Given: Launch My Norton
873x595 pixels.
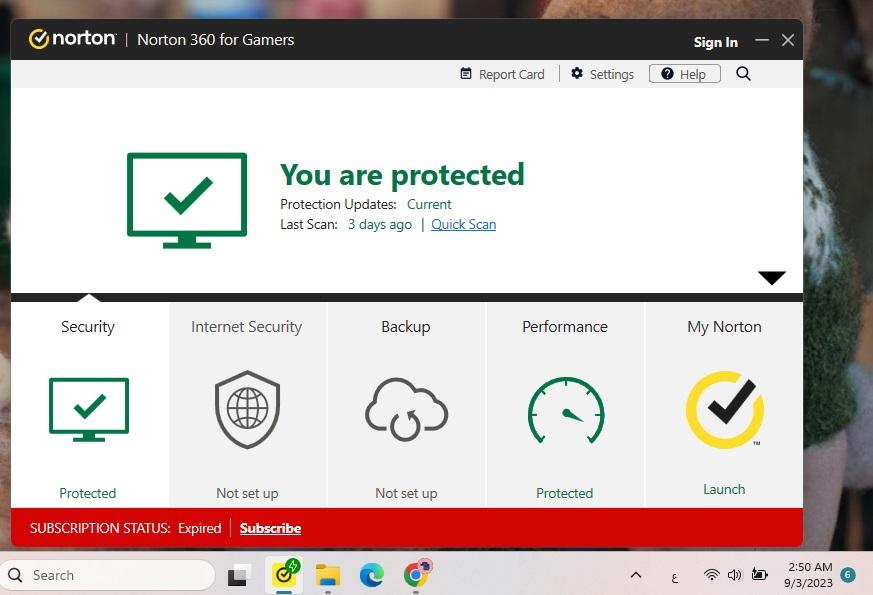Looking at the screenshot, I should pyautogui.click(x=724, y=489).
